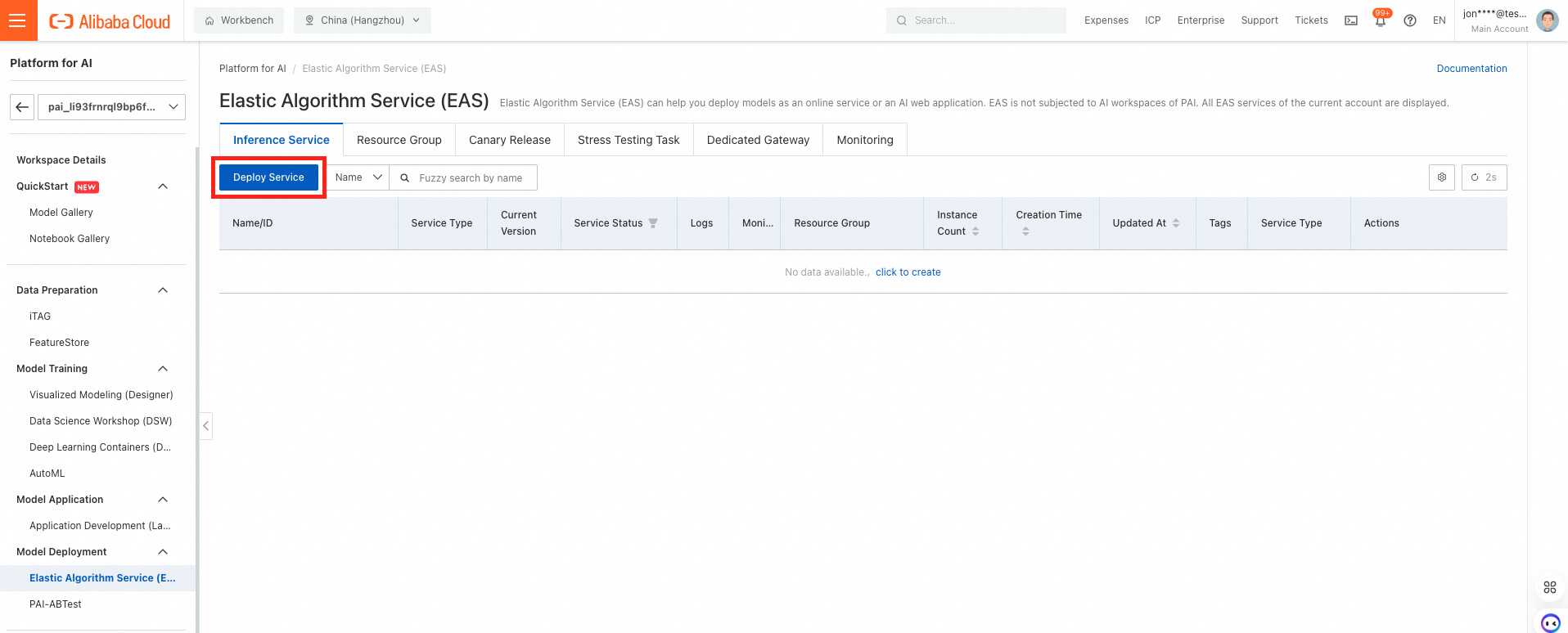Open FeatureStore in sidebar

pos(60,343)
